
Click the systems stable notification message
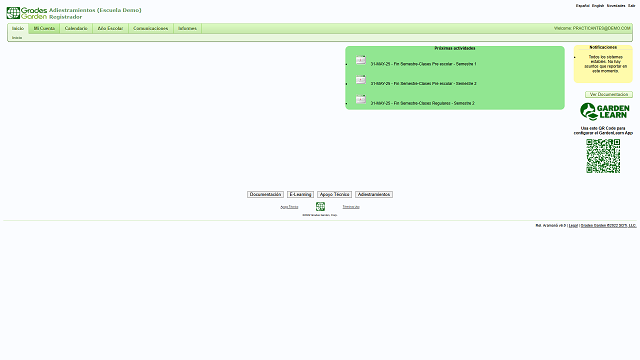pyautogui.click(x=606, y=64)
